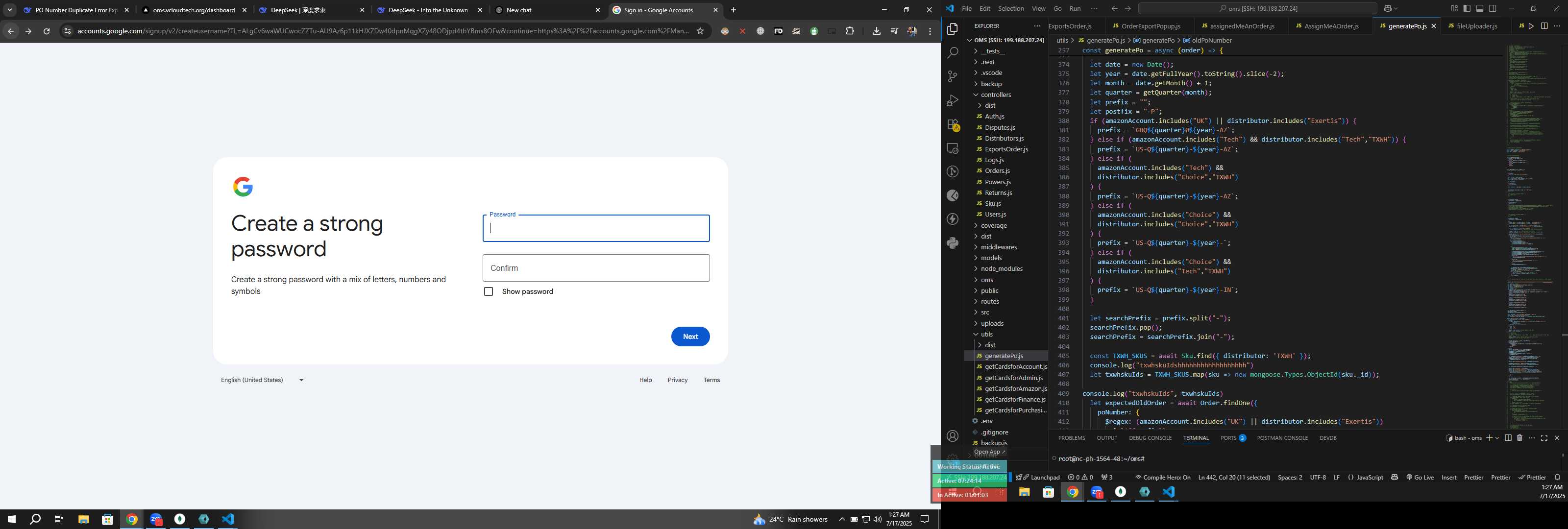
Task: Open Python icon in VS Code activity bar
Action: pyautogui.click(x=953, y=243)
